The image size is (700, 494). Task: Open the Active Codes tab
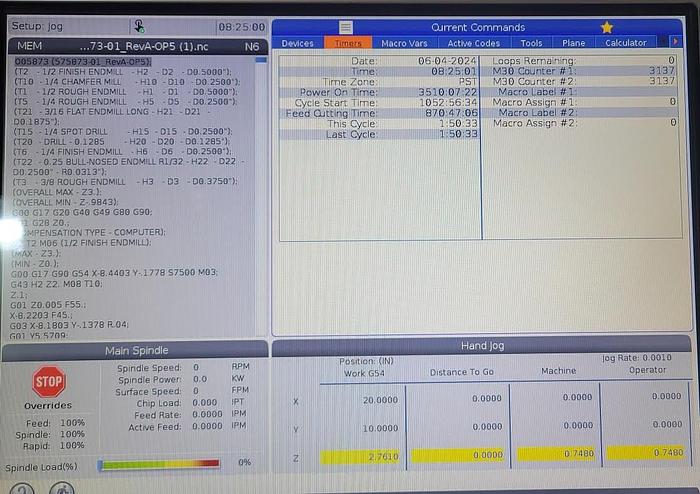[473, 43]
